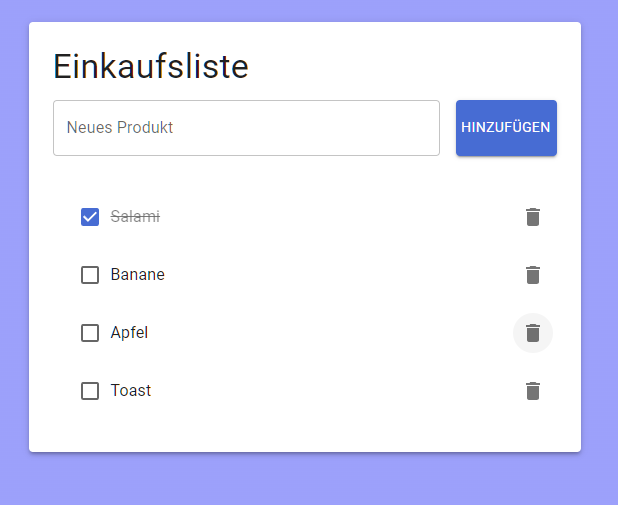Viewport: 618px width, 505px height.
Task: Click the Apfel text label
Action: click(x=129, y=333)
